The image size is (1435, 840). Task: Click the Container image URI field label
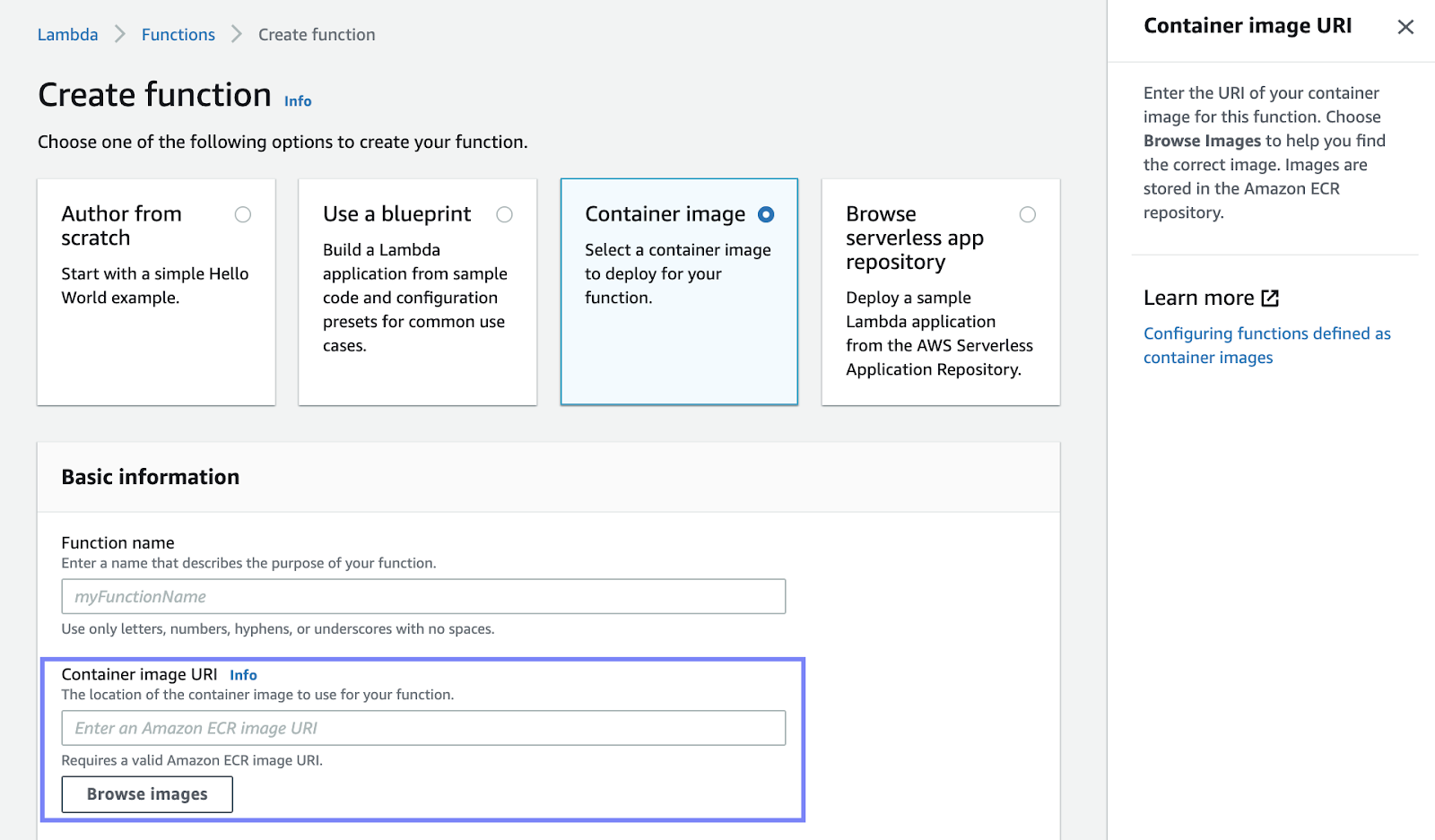click(x=139, y=674)
